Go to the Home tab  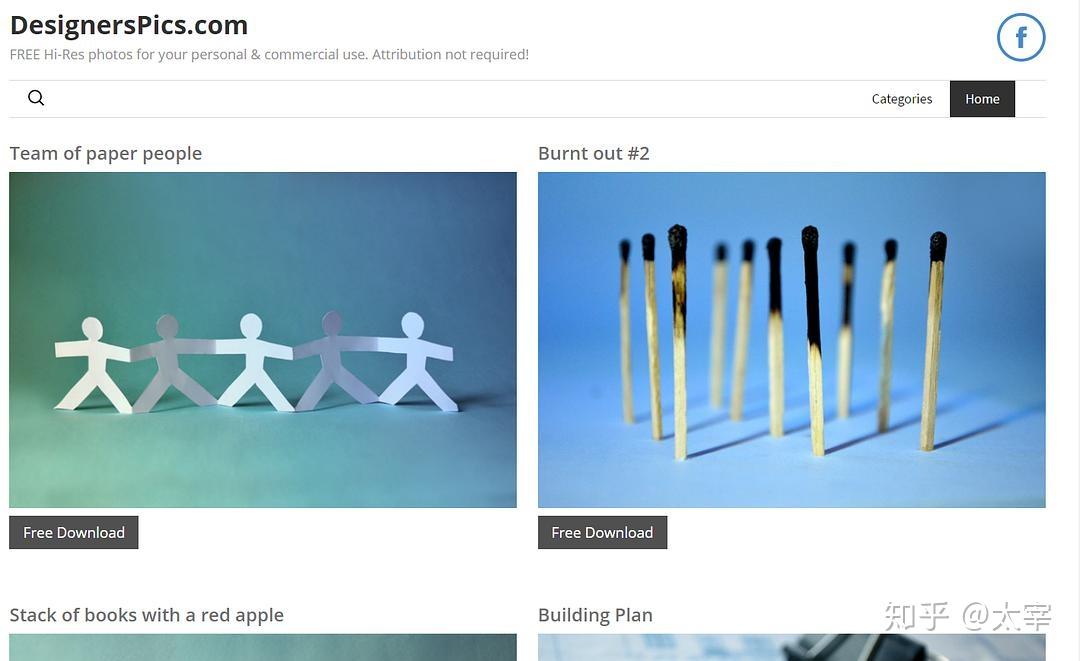982,98
